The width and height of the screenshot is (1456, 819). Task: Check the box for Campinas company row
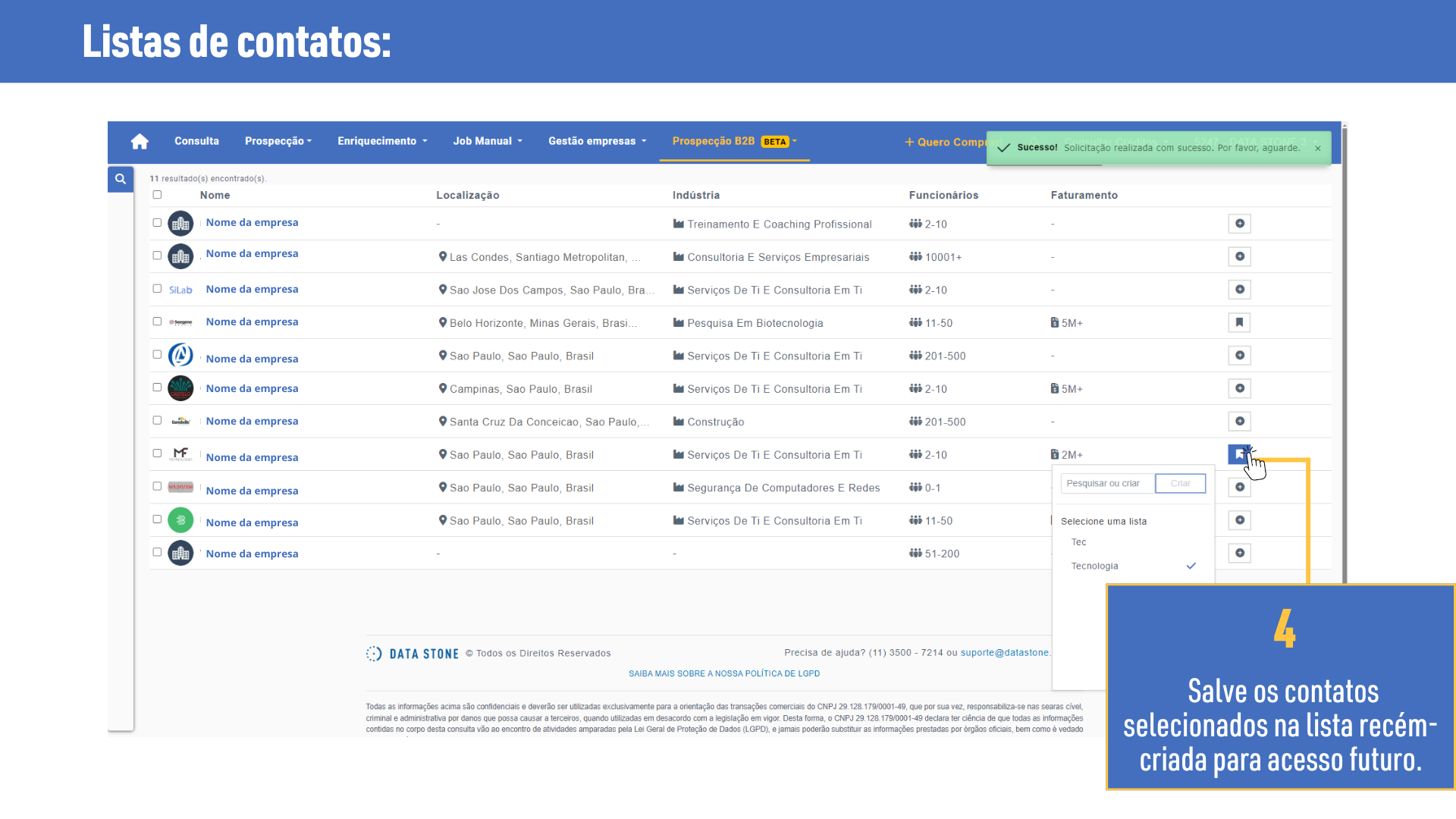click(x=157, y=388)
